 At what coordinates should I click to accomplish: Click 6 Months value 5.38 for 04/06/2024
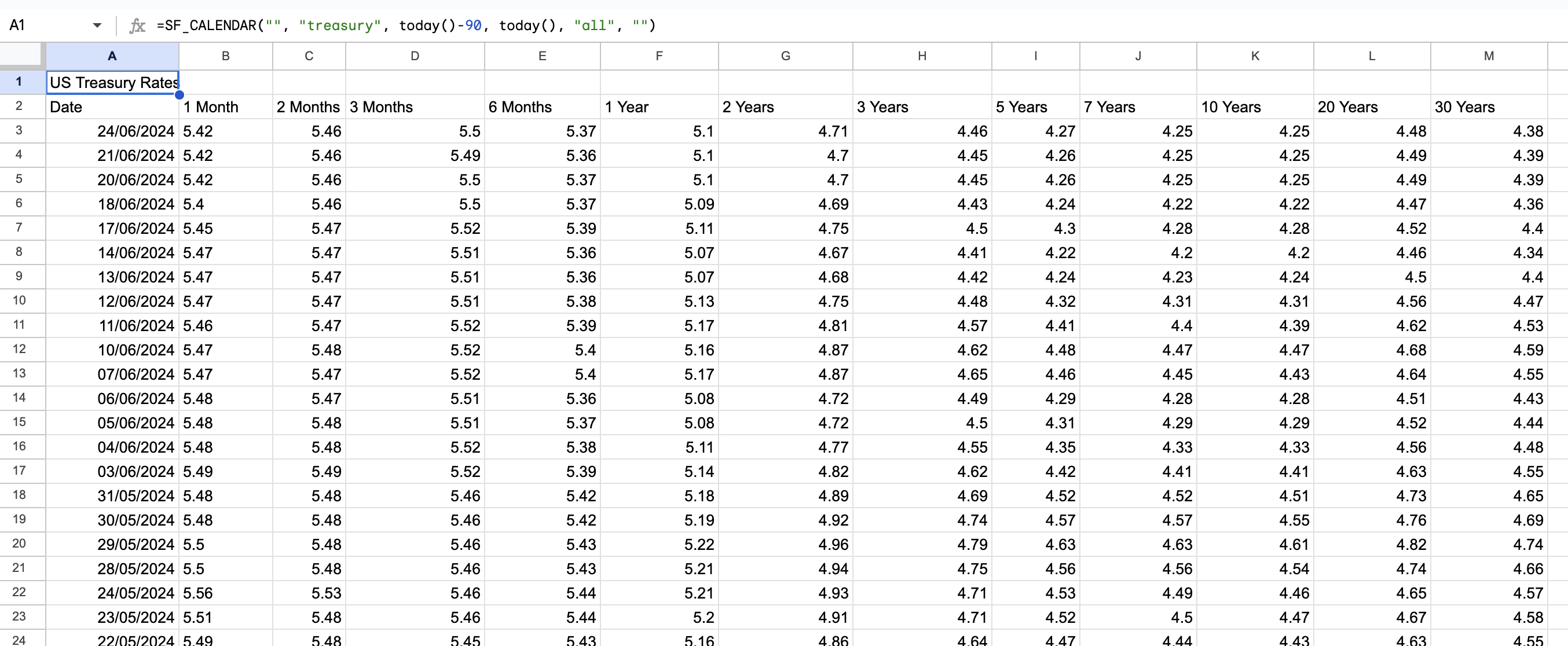coord(543,447)
